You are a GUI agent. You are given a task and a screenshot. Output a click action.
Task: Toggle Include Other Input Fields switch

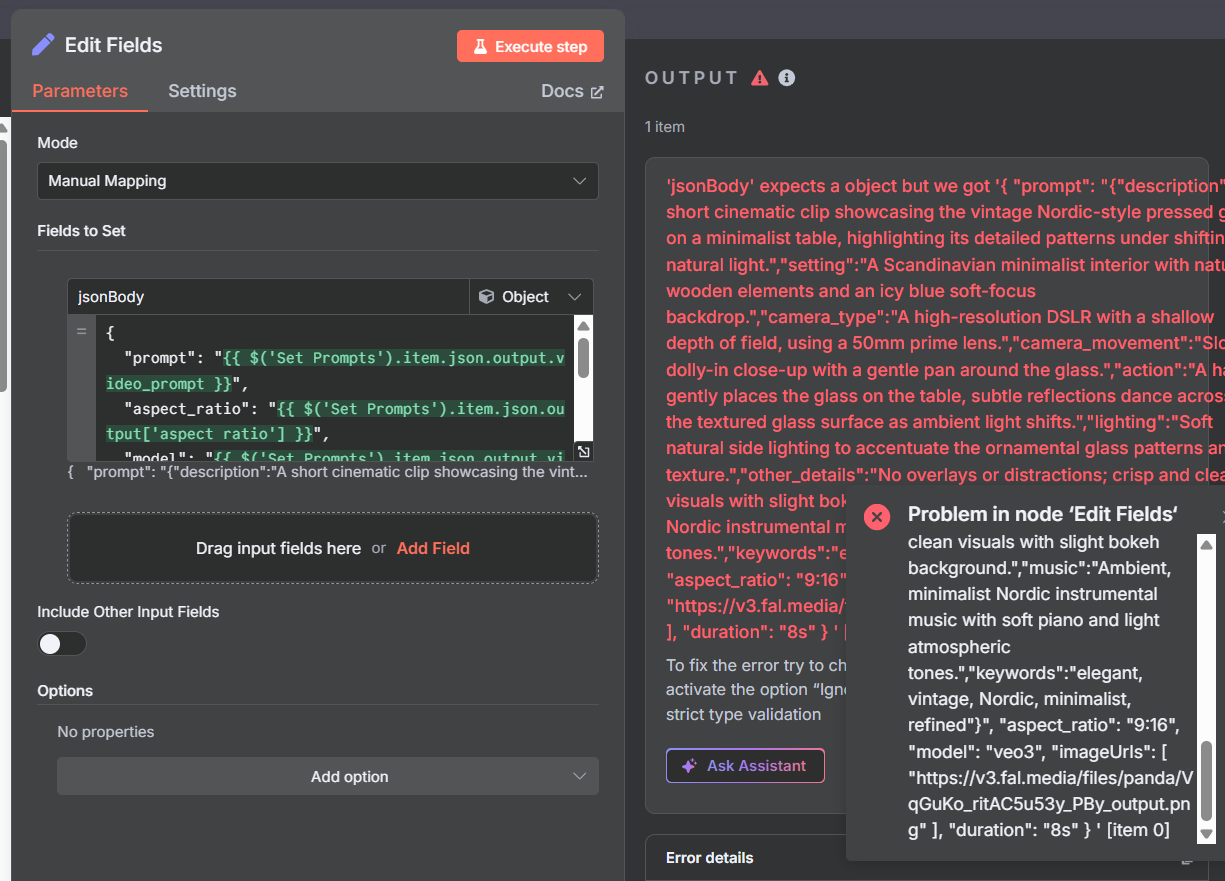(62, 644)
